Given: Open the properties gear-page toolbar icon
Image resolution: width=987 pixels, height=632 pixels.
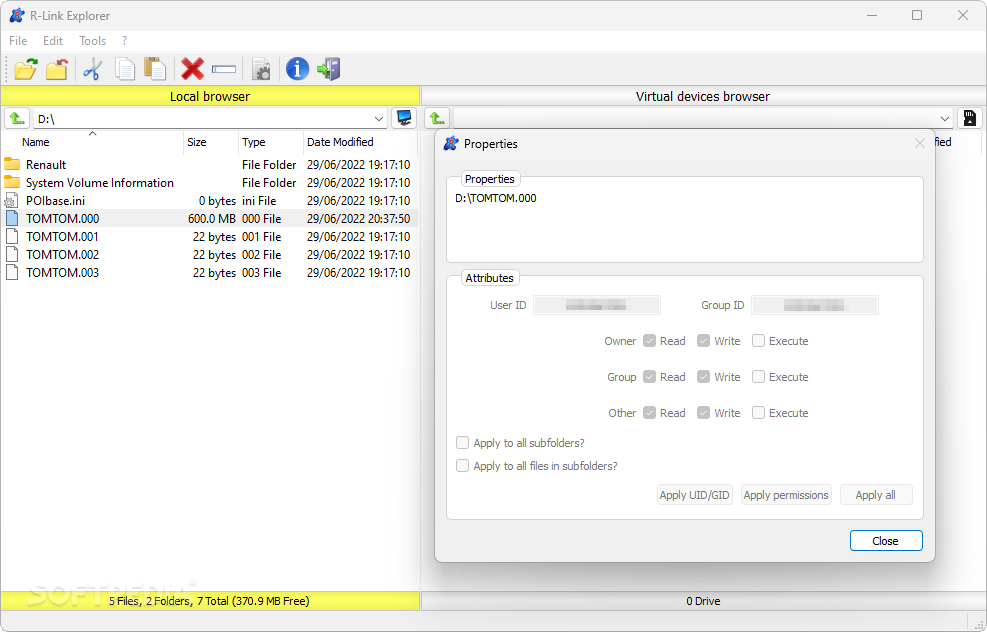Looking at the screenshot, I should click(261, 69).
